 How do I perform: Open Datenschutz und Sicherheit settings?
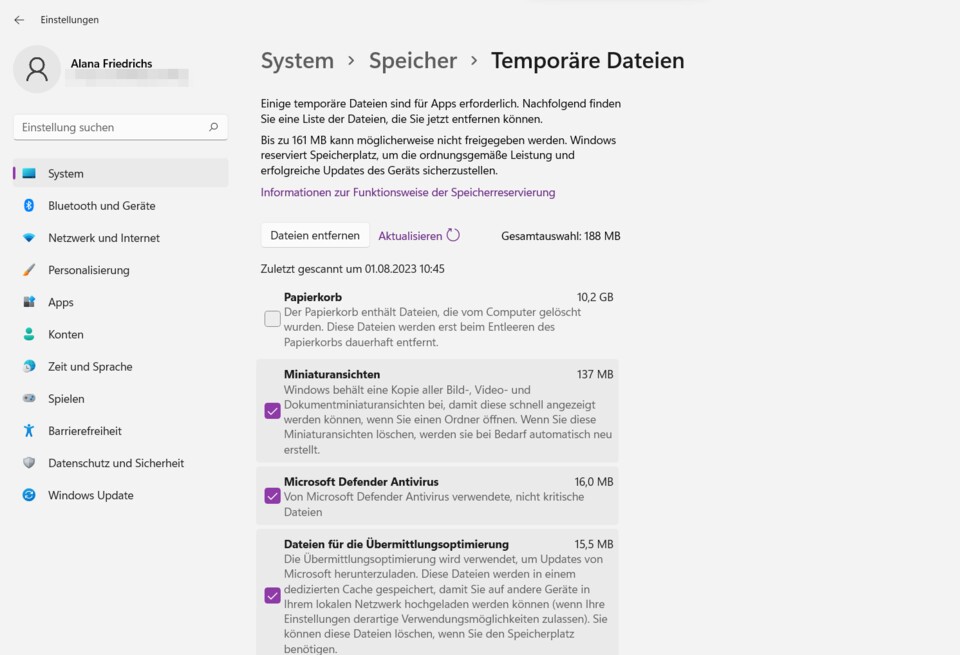point(116,463)
